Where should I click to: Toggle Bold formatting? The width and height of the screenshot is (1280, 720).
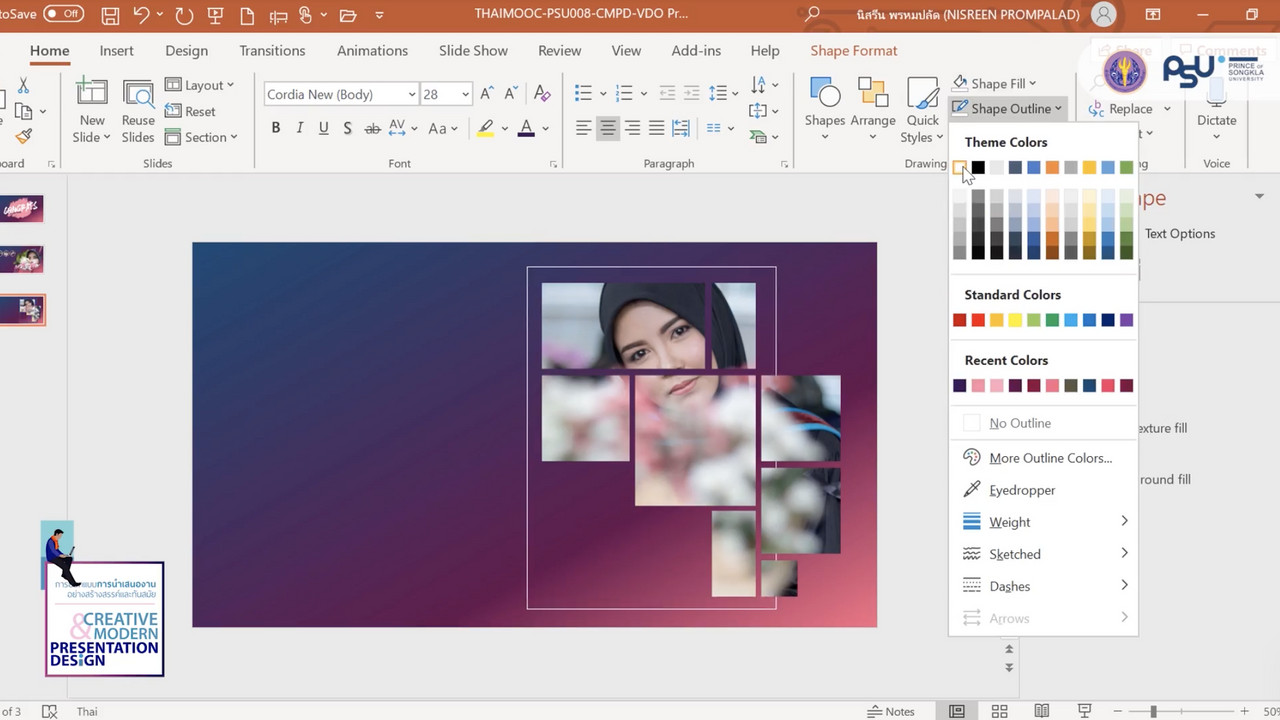(x=276, y=128)
